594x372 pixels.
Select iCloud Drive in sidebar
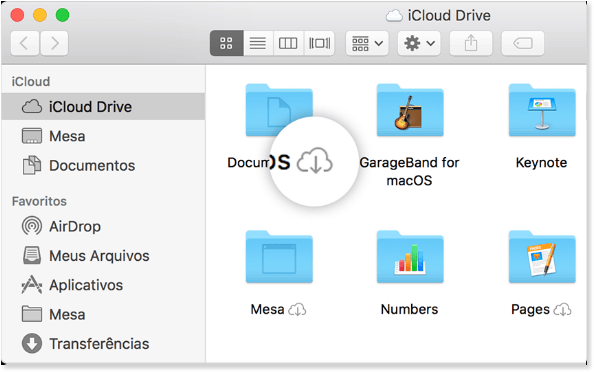(103, 106)
